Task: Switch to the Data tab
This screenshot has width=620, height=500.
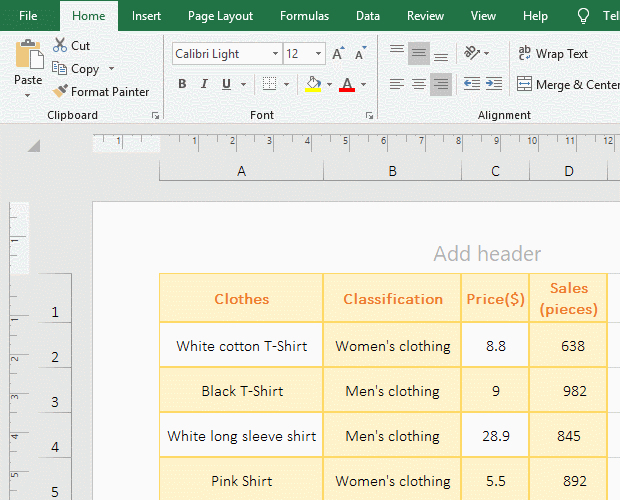Action: [368, 16]
